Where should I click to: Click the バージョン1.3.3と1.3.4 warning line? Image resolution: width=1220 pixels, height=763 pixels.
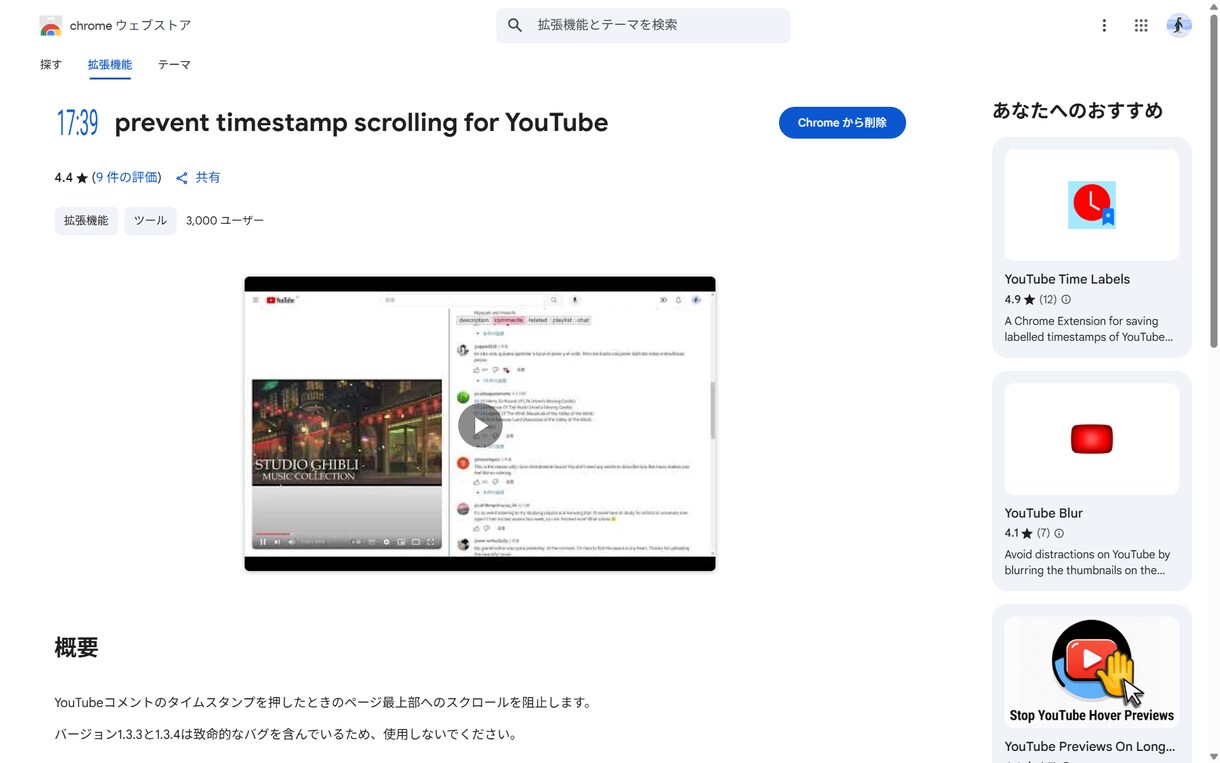pos(286,735)
